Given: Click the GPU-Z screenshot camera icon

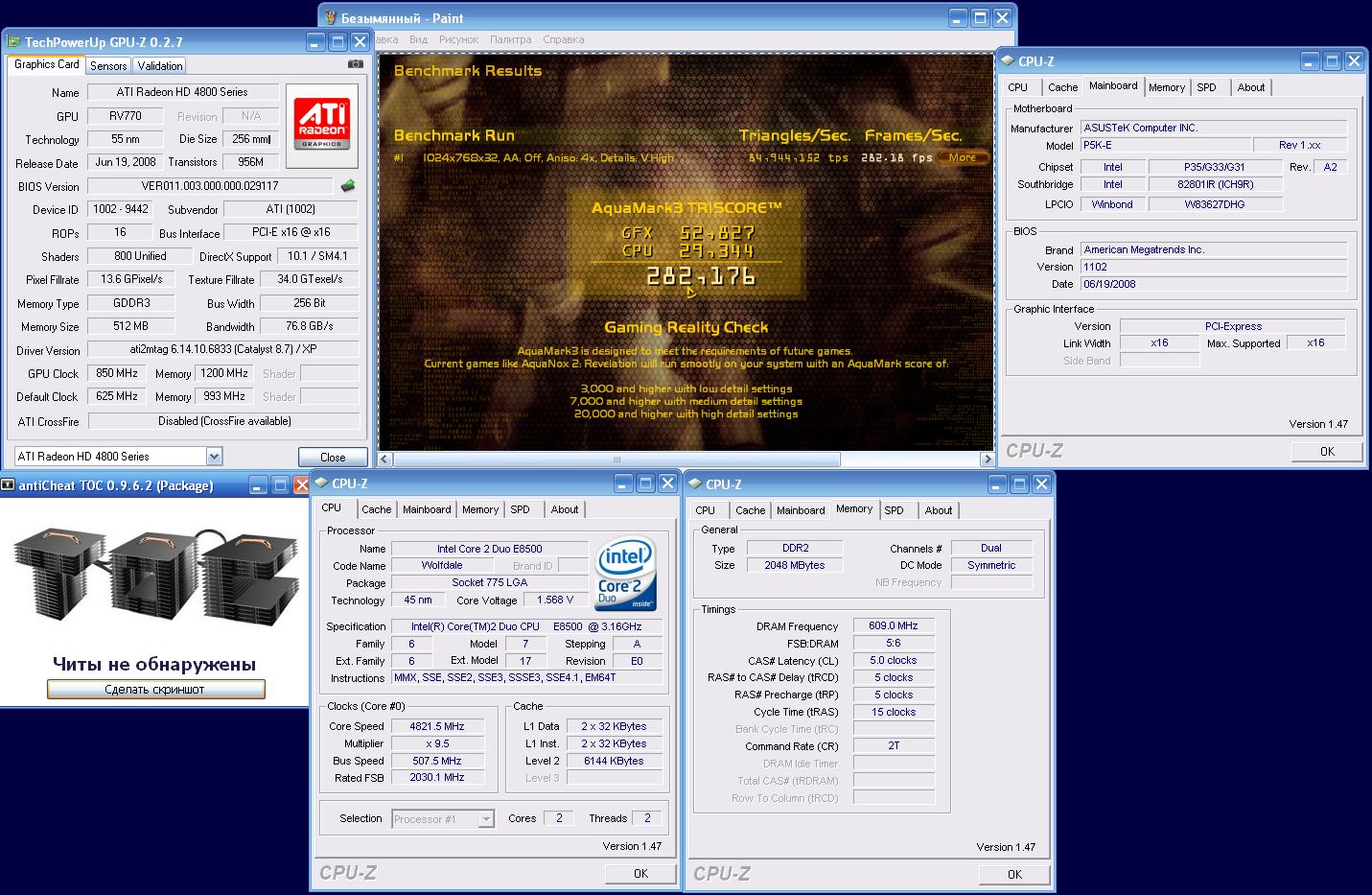Looking at the screenshot, I should tap(355, 64).
